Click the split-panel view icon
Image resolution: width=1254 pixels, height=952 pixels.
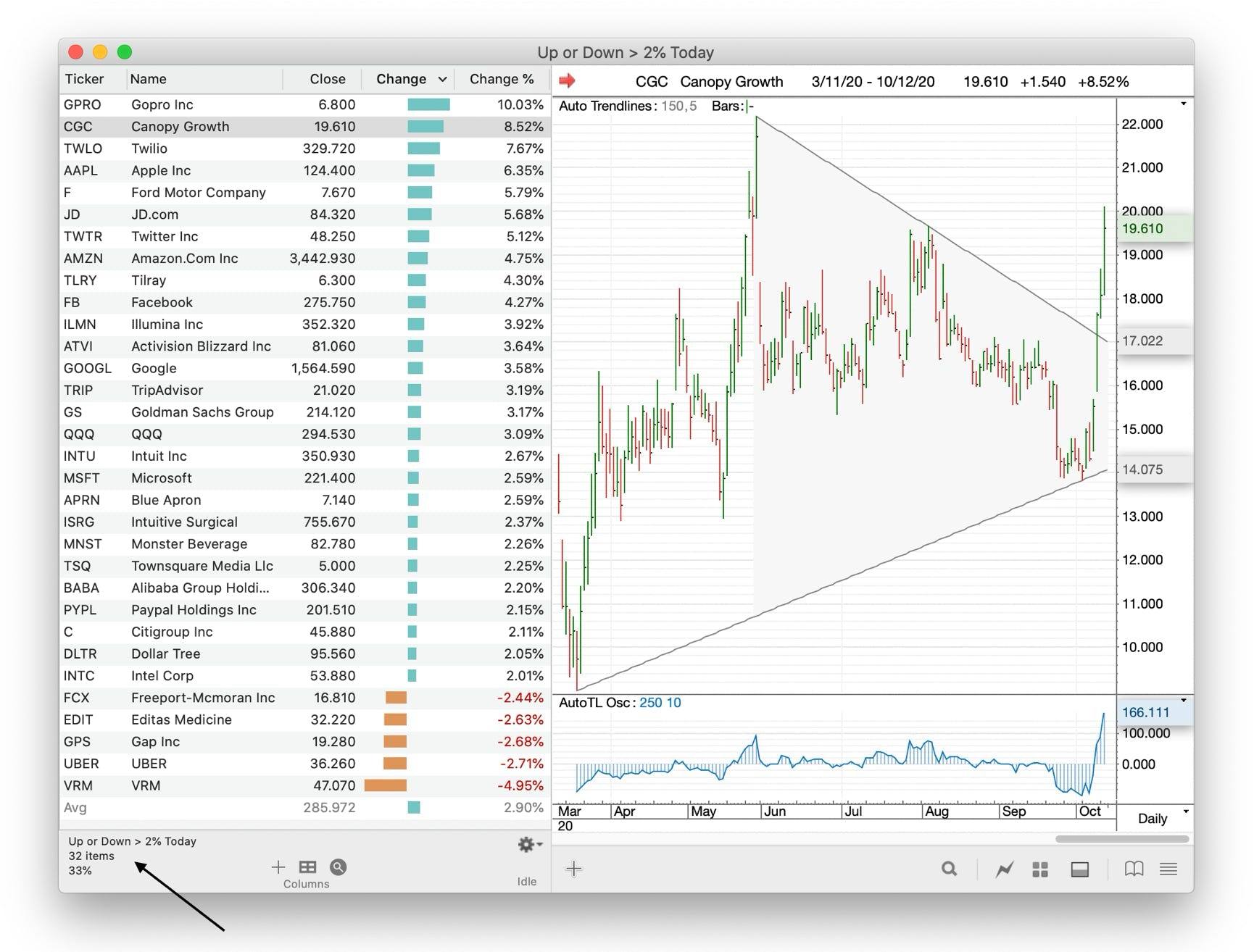point(1080,868)
